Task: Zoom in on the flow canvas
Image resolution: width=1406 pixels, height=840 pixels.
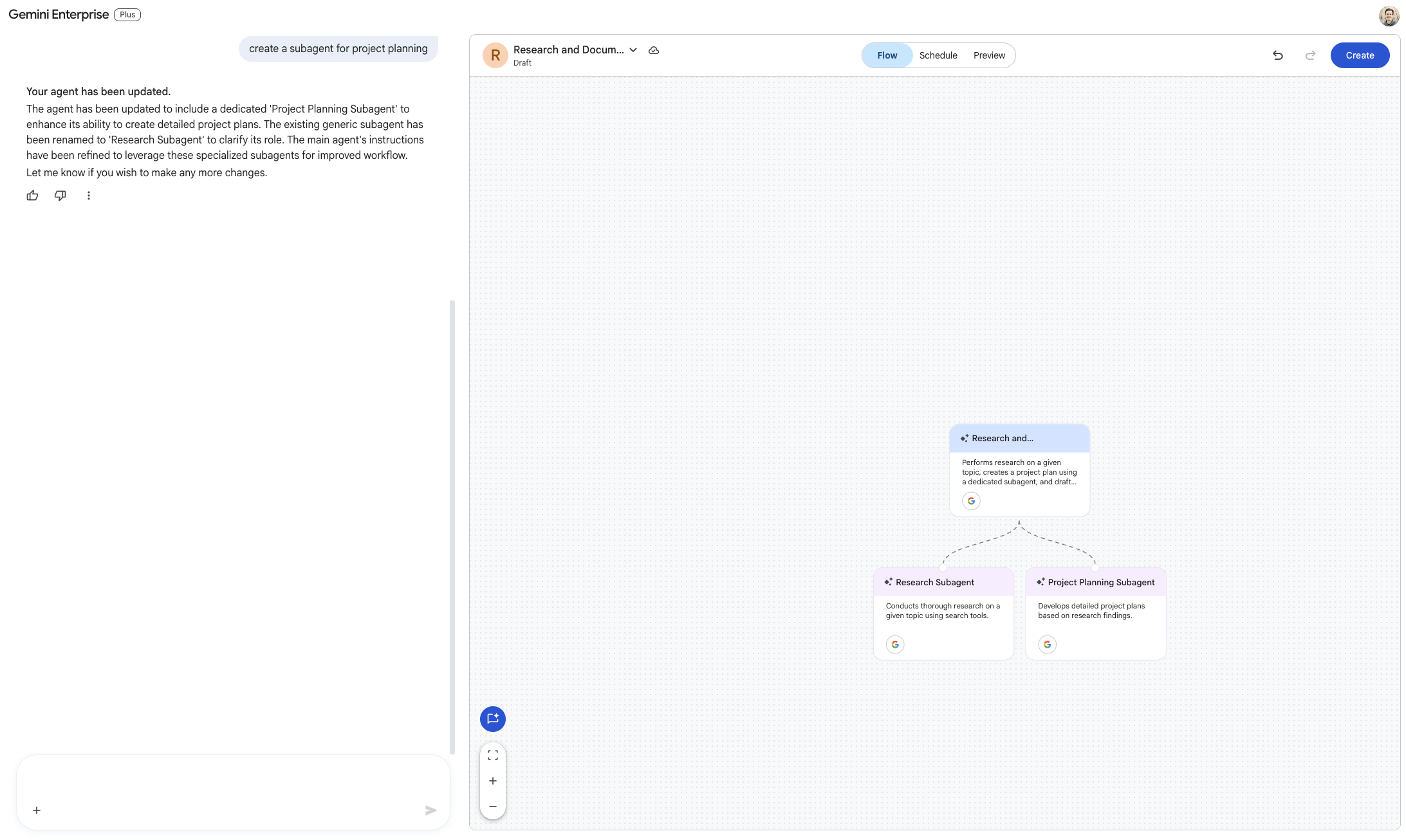Action: coord(493,781)
